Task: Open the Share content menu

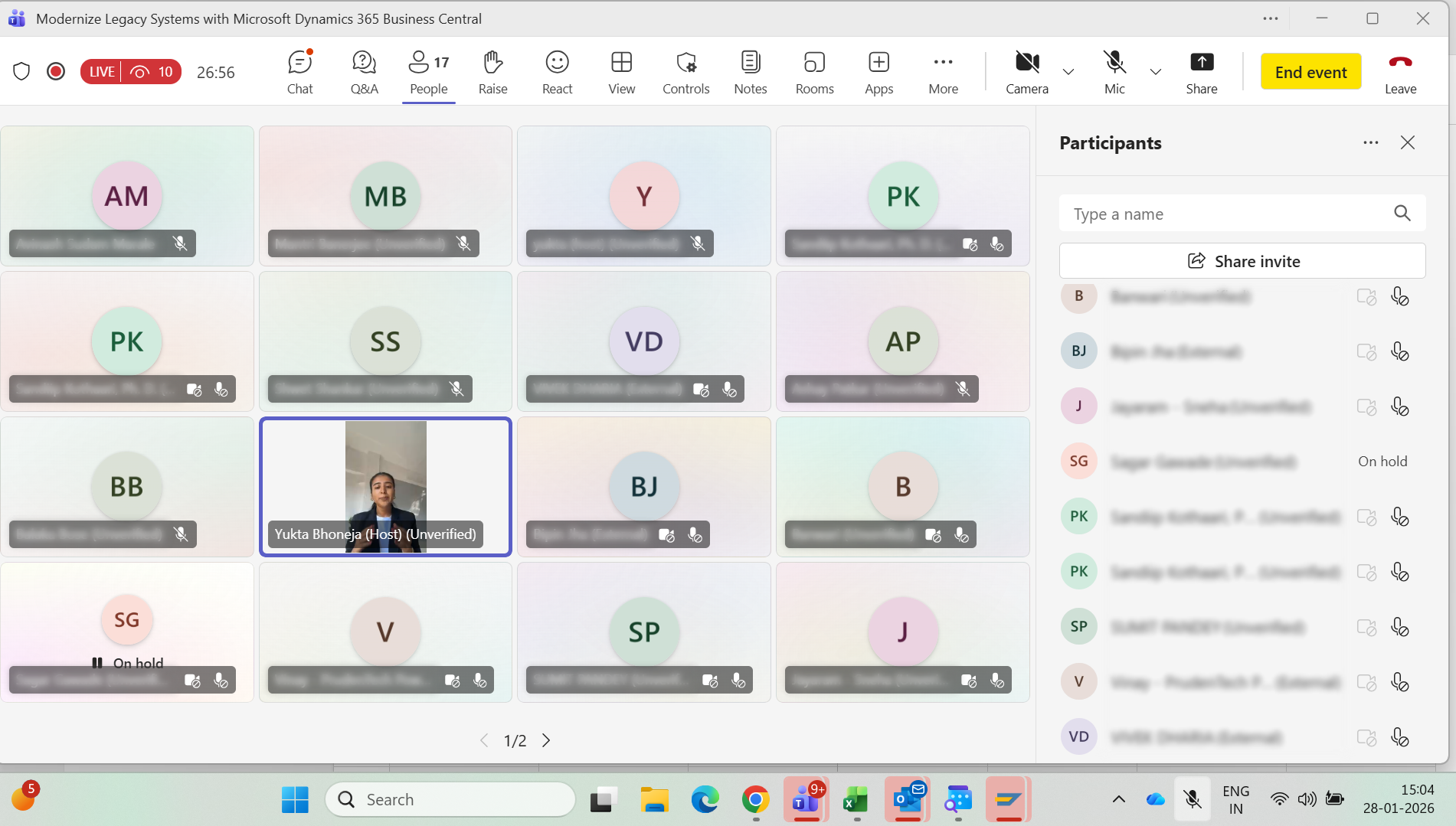Action: point(1202,71)
